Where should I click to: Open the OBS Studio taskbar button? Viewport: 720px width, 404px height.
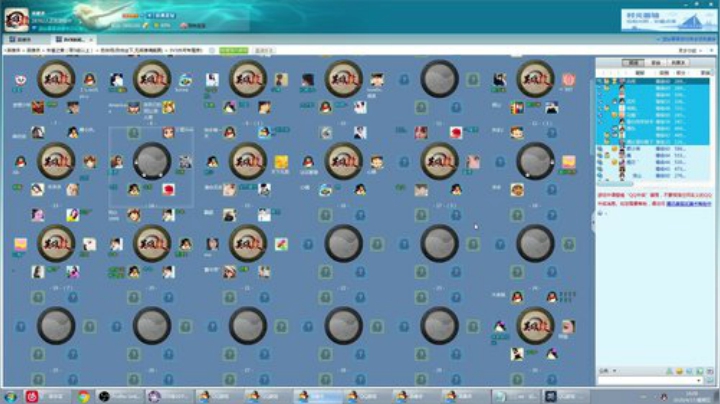pyautogui.click(x=121, y=396)
